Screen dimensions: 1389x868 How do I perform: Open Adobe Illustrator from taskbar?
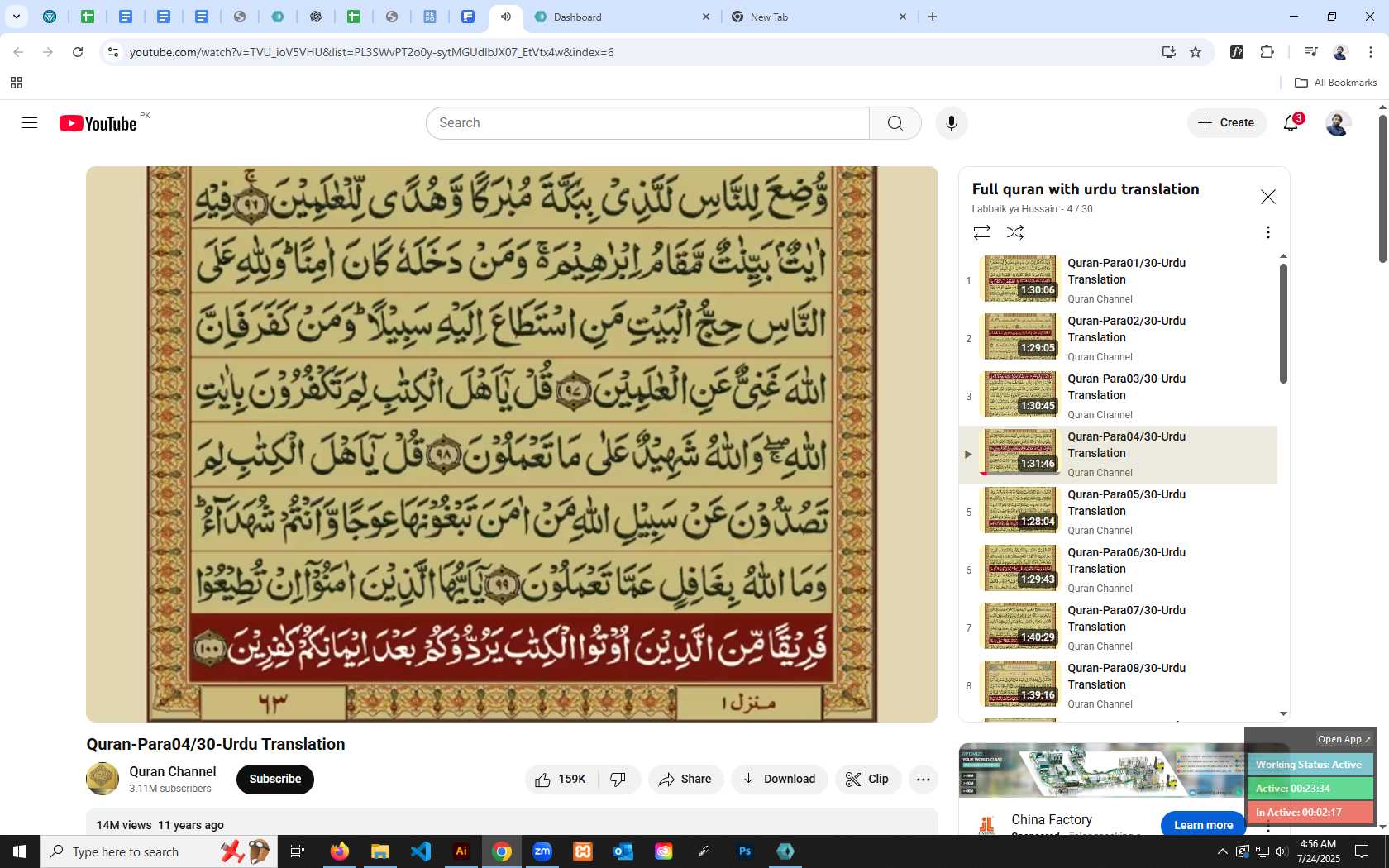(x=461, y=851)
